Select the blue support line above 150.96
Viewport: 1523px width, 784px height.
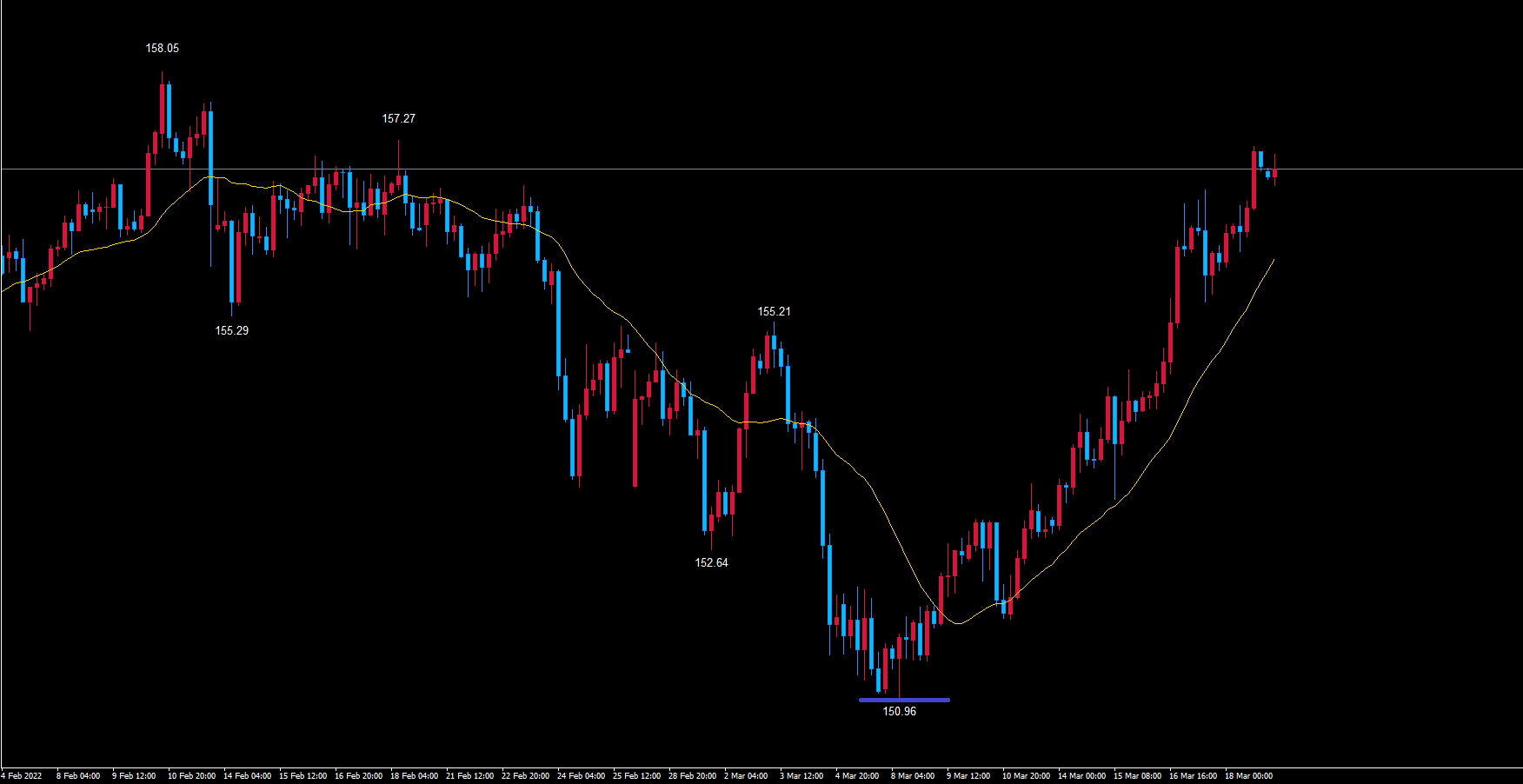(904, 700)
